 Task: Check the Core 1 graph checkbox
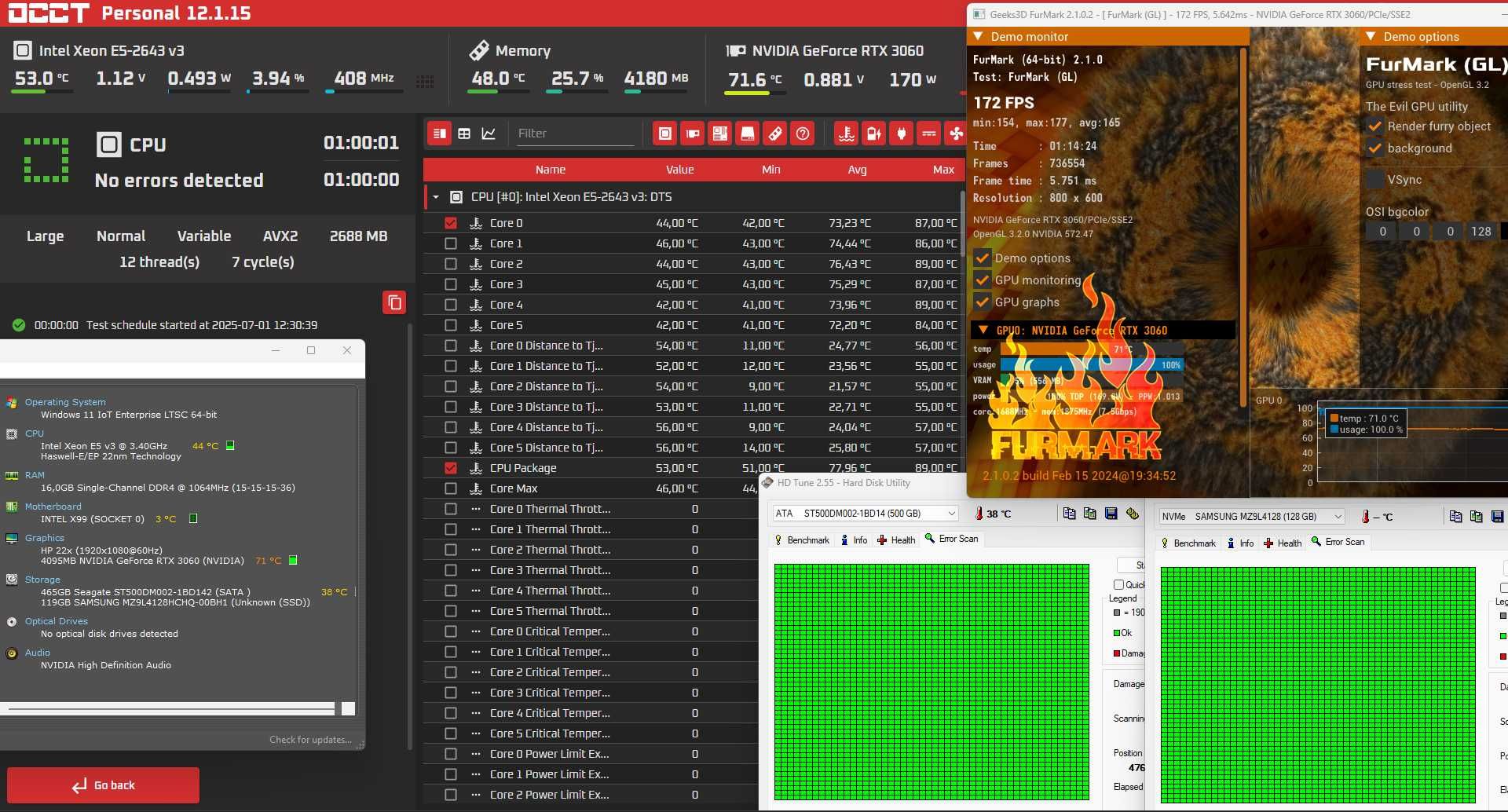point(451,243)
